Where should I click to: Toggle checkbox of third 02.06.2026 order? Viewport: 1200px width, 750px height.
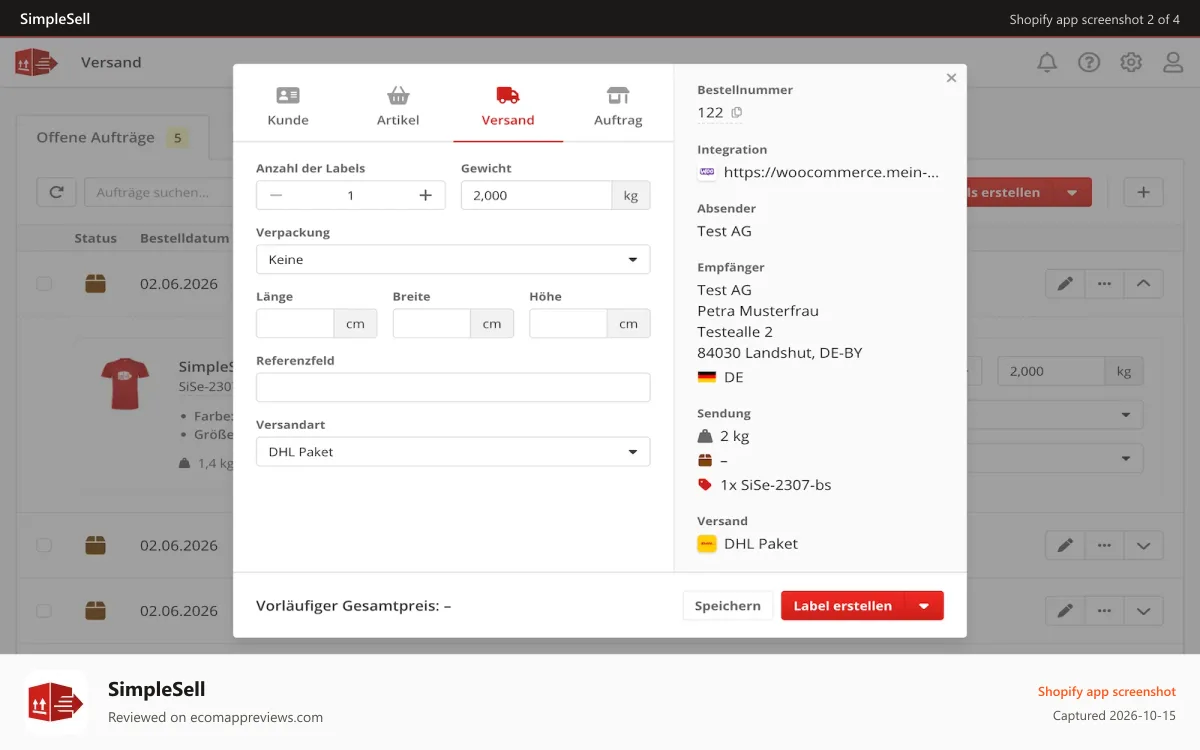pos(44,610)
